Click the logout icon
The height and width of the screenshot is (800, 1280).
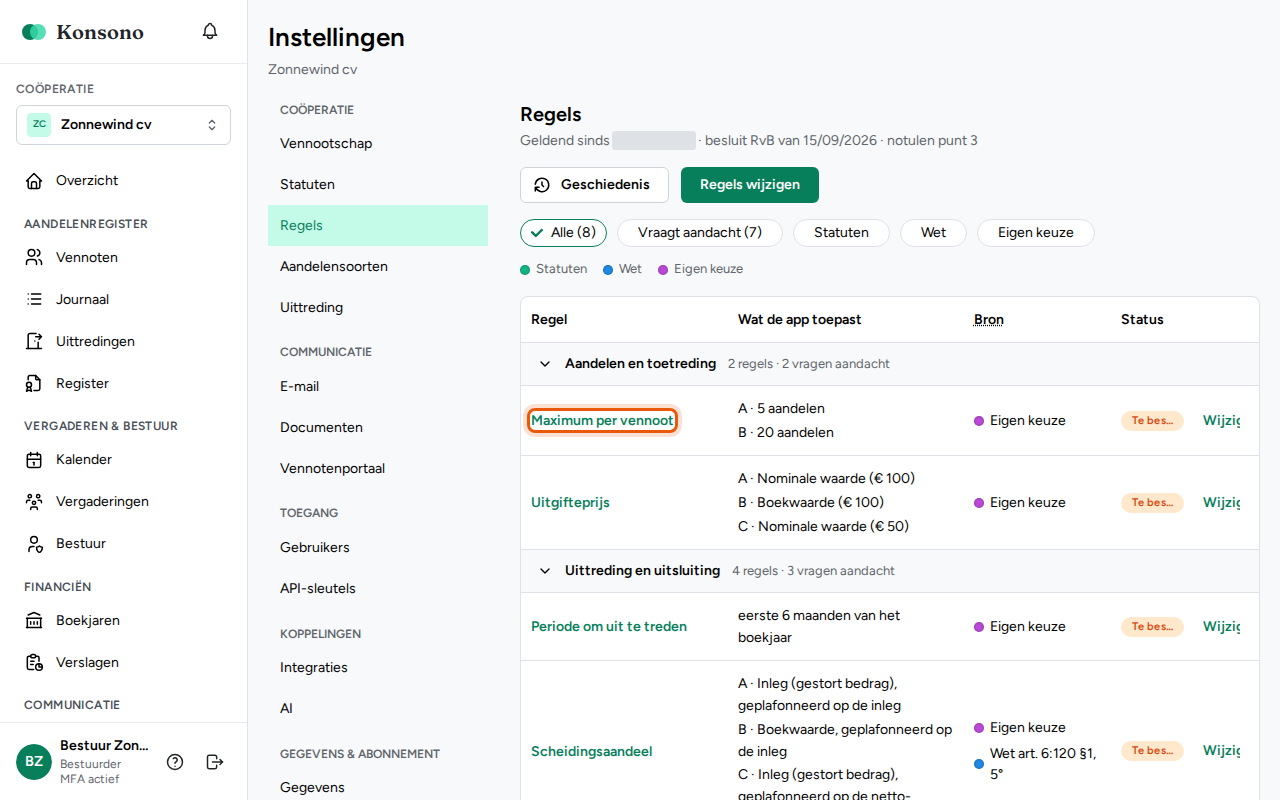(215, 762)
